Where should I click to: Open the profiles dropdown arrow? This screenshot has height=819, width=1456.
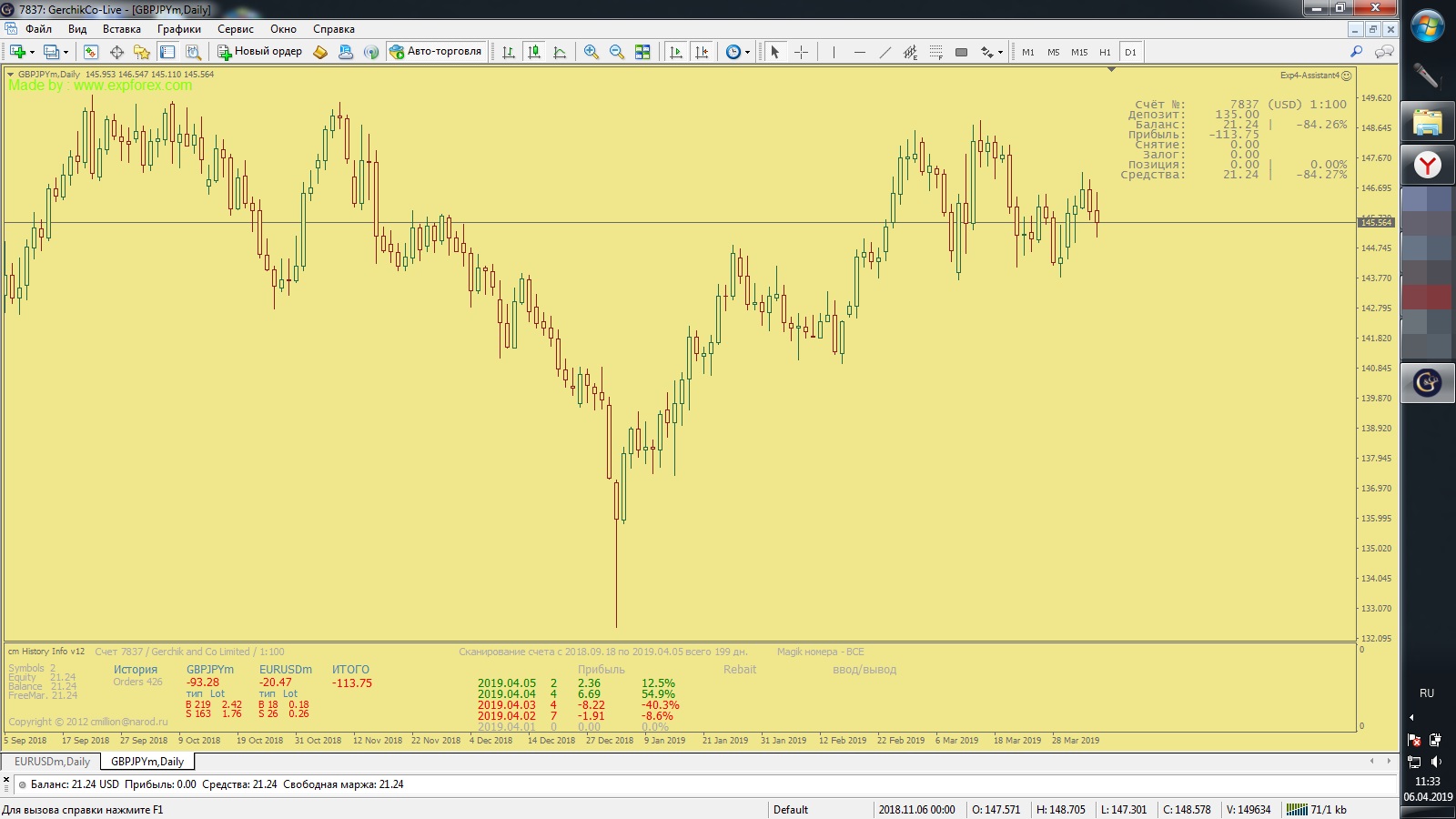(x=66, y=53)
